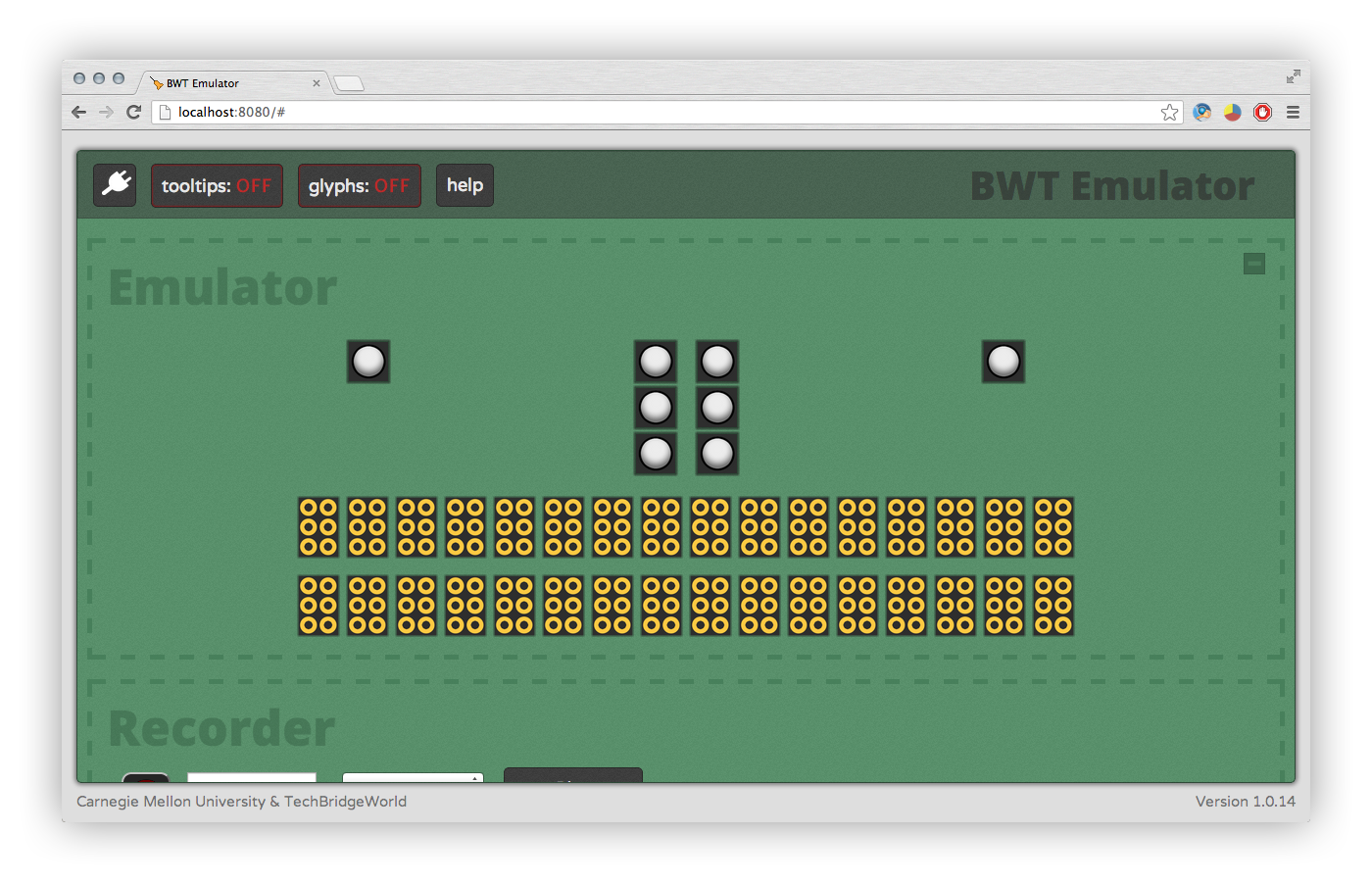Click the plug connection icon button

point(116,185)
